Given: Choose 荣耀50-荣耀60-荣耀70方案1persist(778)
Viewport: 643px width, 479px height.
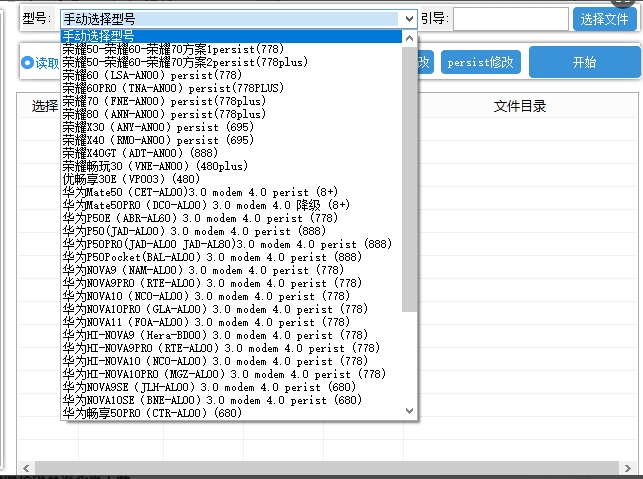Looking at the screenshot, I should 231,49.
